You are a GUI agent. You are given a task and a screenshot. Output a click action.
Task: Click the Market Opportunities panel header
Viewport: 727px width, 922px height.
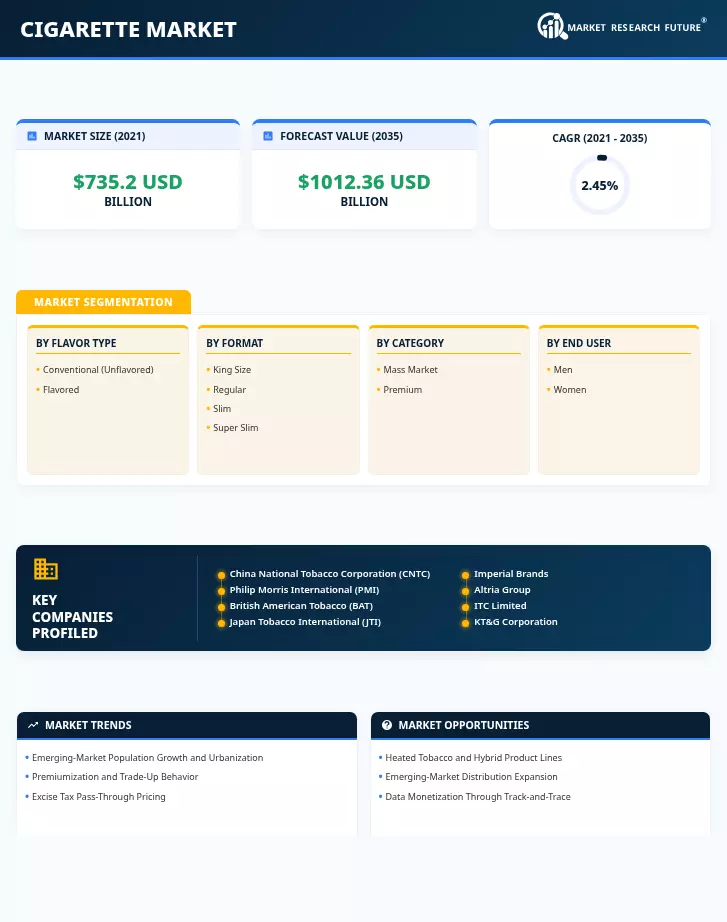pos(541,725)
